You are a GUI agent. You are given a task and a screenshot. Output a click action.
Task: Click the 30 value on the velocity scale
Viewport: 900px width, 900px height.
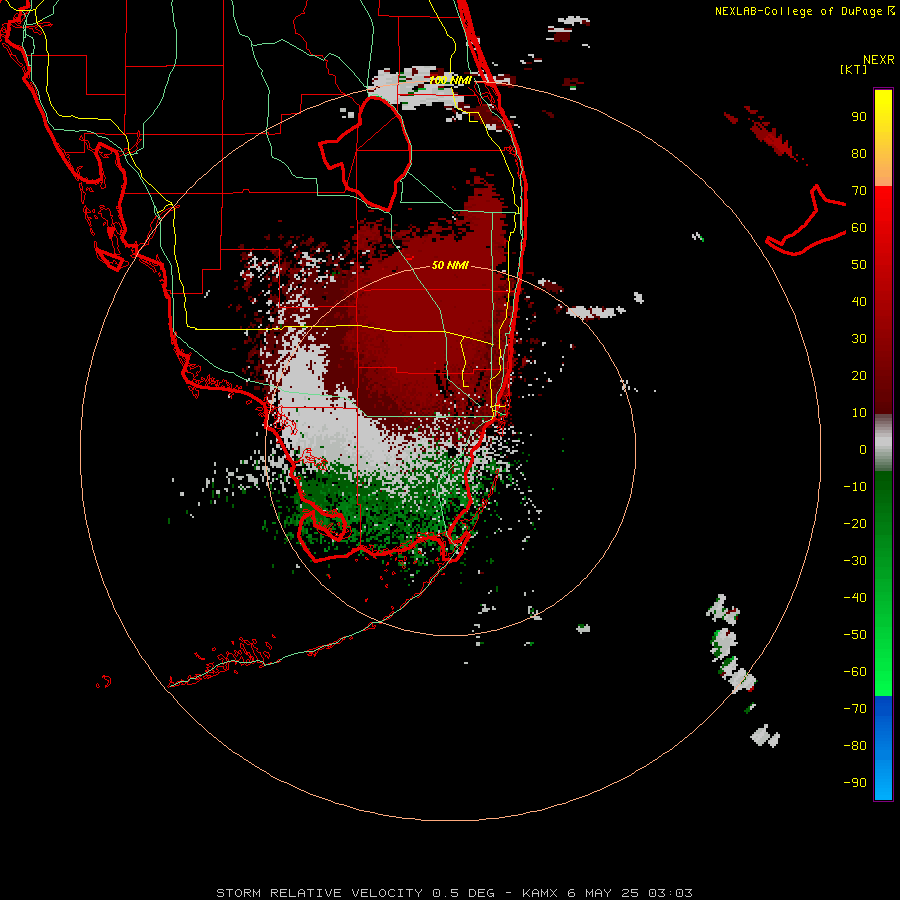[859, 339]
